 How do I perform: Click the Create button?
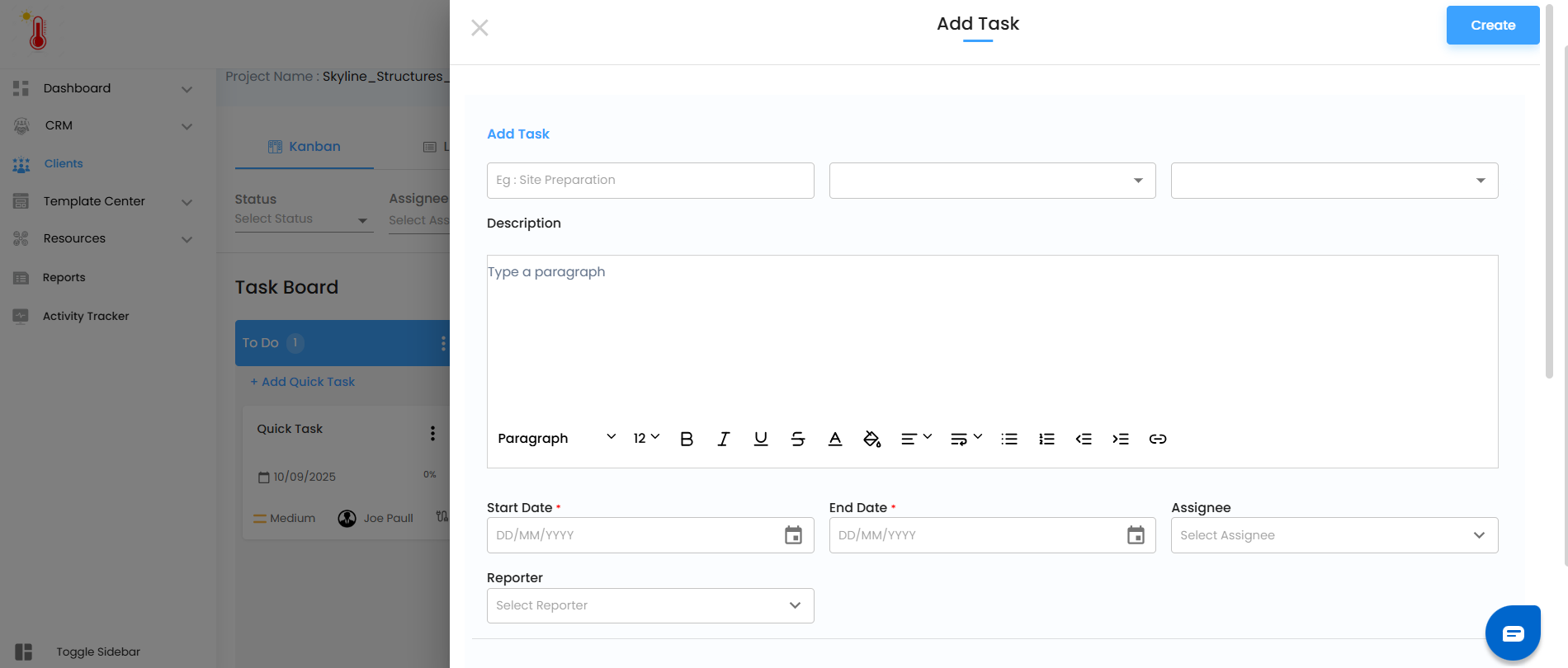[1492, 26]
